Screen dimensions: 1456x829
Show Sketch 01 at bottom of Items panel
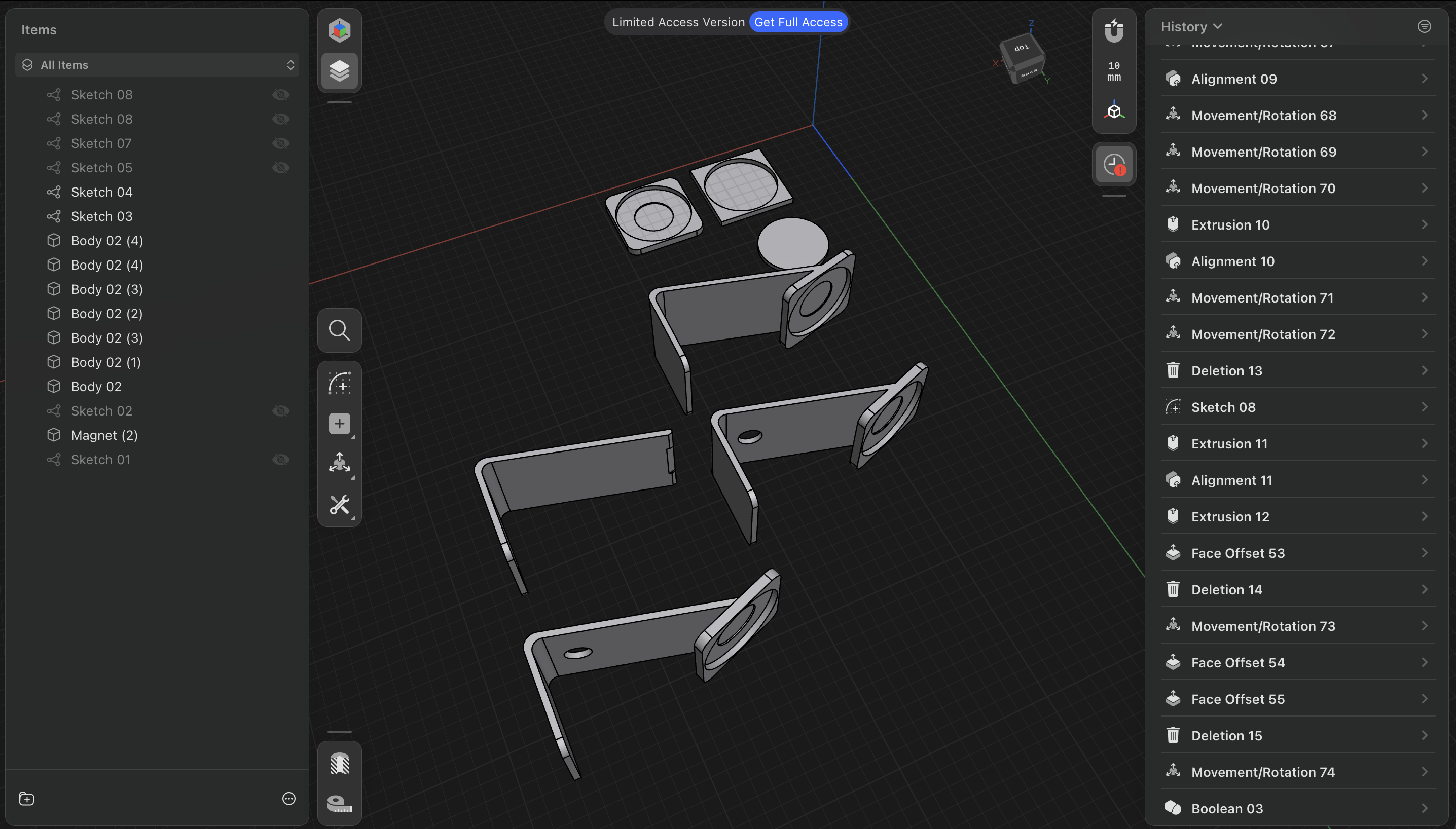pos(281,460)
